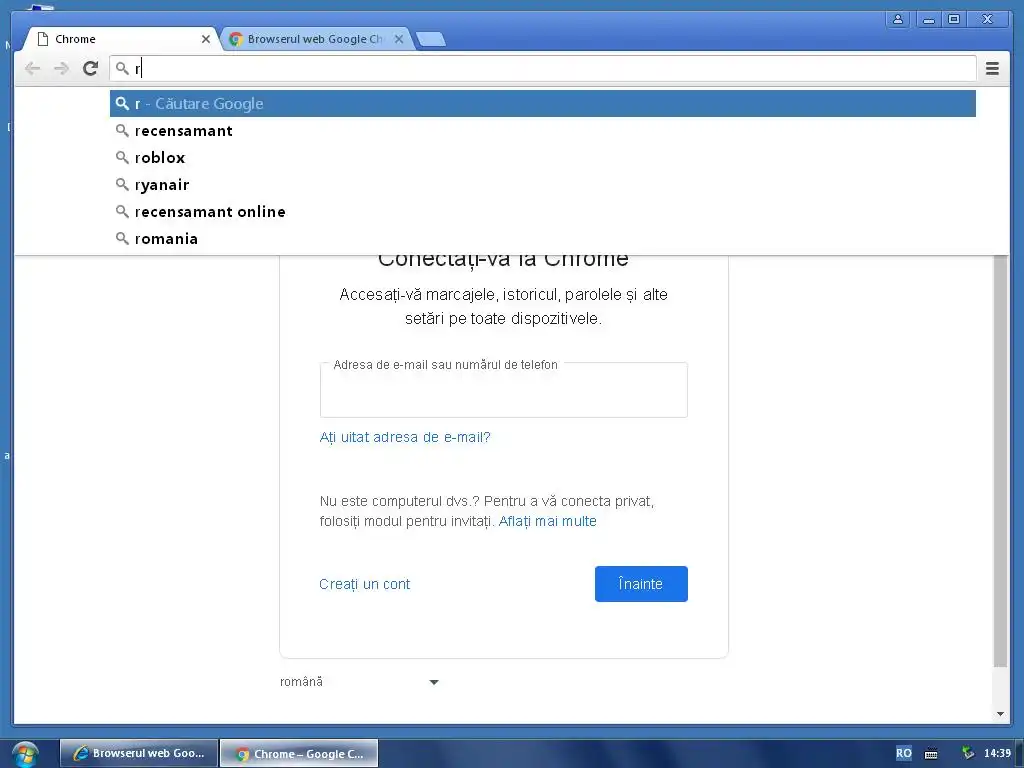The height and width of the screenshot is (768, 1024).
Task: Click the scrollbar down arrow
Action: tap(1000, 714)
